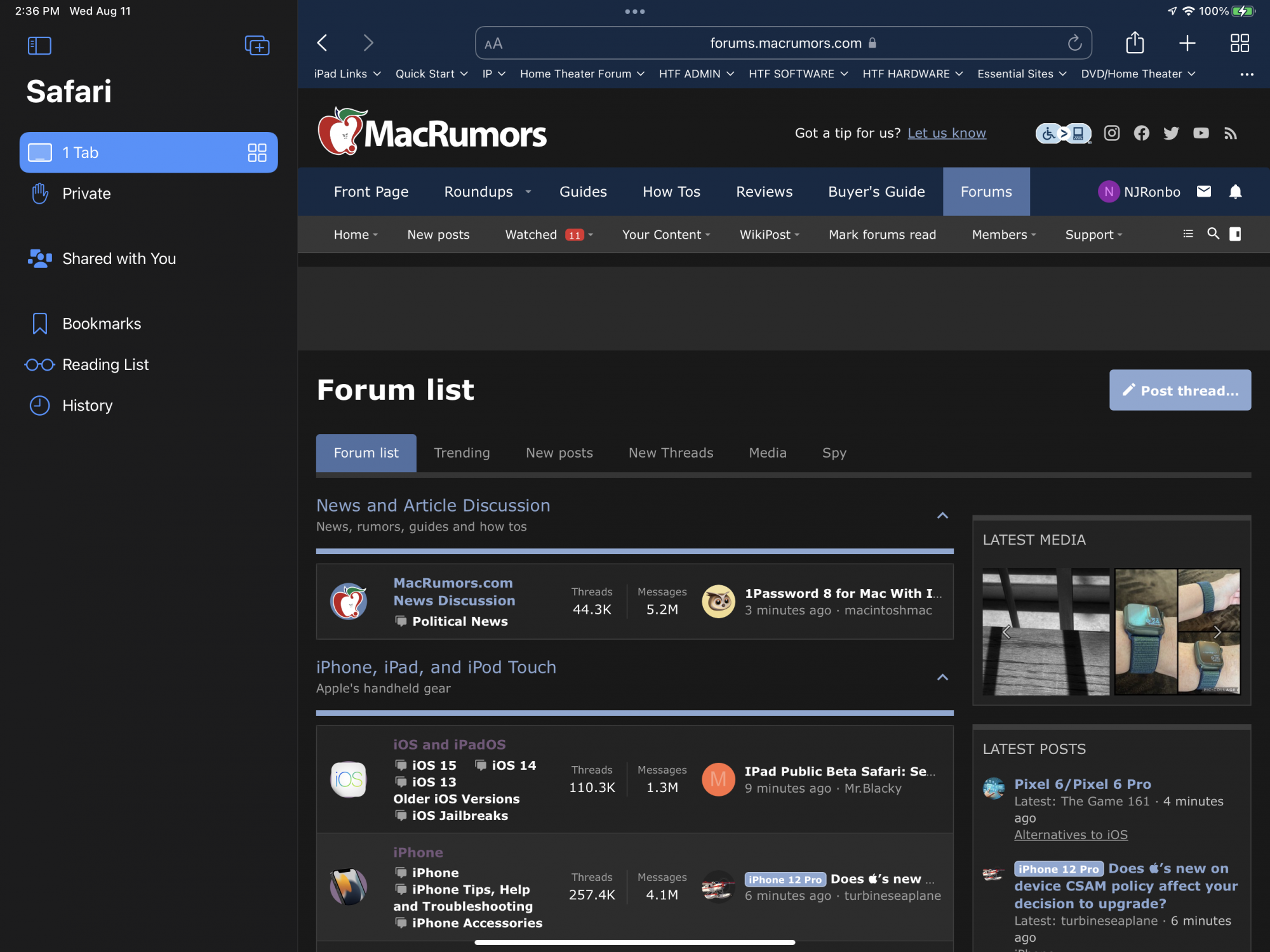Click the MacRumors logo
The height and width of the screenshot is (952, 1270).
[x=432, y=131]
